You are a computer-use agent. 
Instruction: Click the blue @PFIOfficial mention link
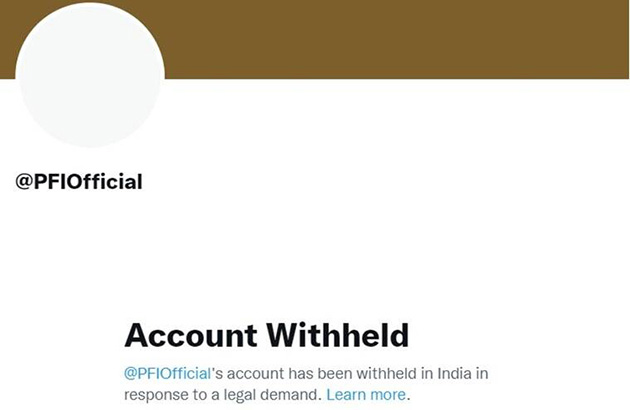coord(167,373)
